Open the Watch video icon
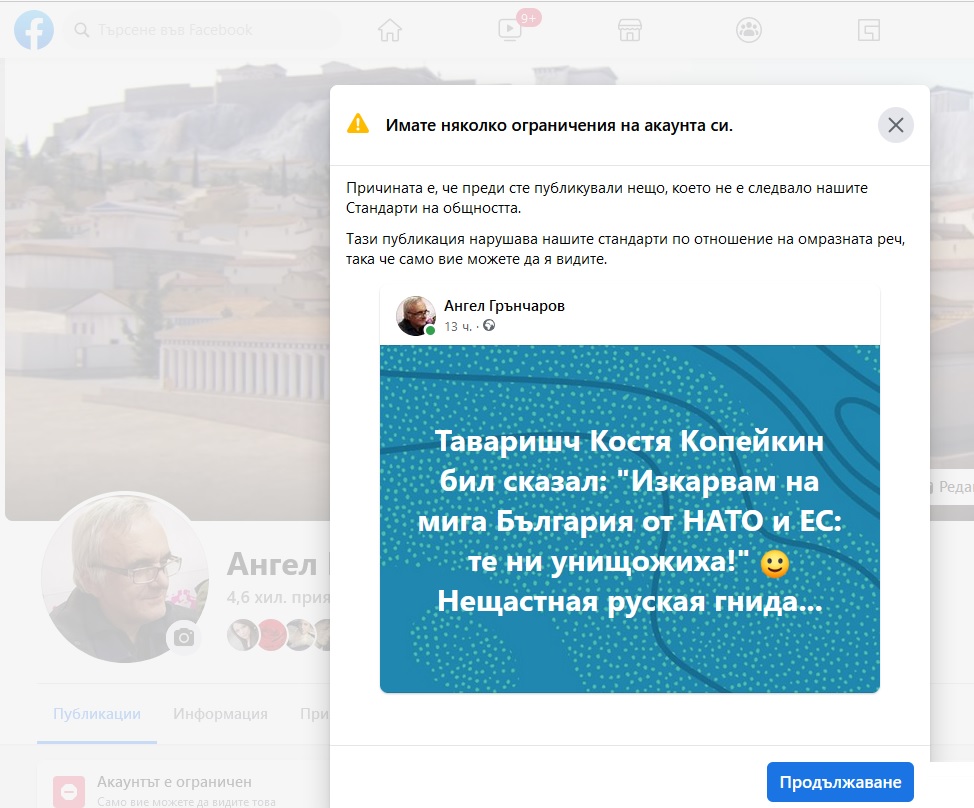The width and height of the screenshot is (974, 808). pyautogui.click(x=510, y=30)
